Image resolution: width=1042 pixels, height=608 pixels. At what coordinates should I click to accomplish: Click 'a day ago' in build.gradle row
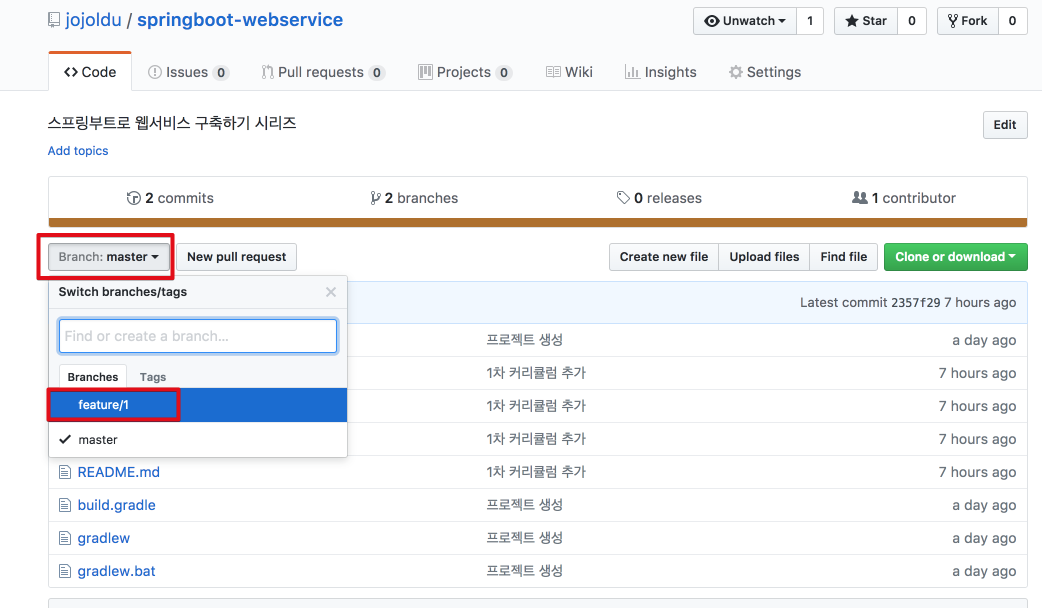click(x=984, y=505)
